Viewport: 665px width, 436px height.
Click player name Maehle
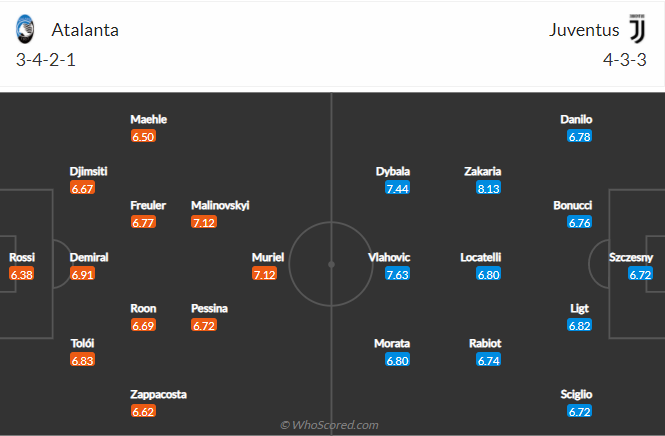pos(149,119)
